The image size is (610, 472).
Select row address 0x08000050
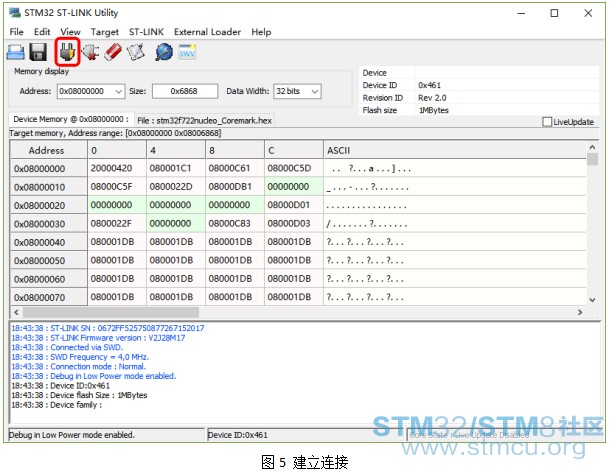pyautogui.click(x=49, y=260)
